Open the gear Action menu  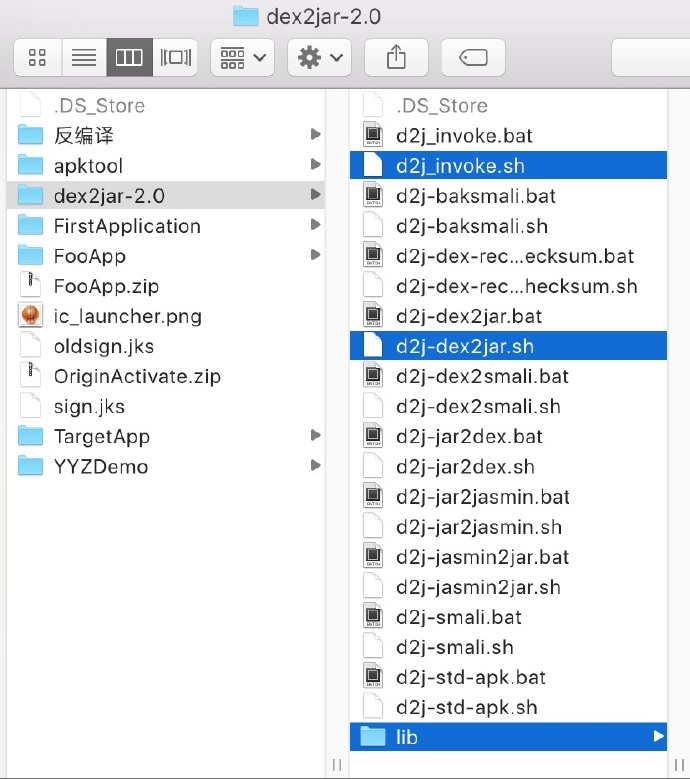[x=319, y=58]
